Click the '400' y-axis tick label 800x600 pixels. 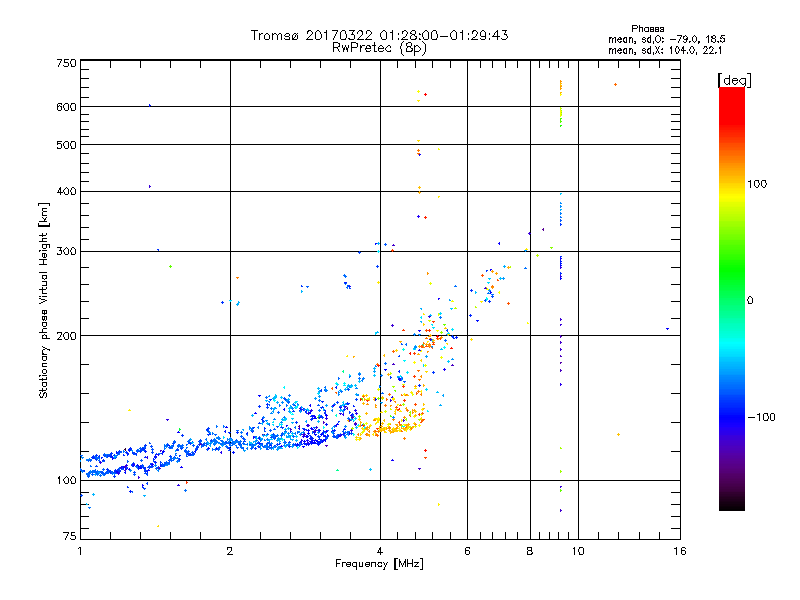click(66, 191)
